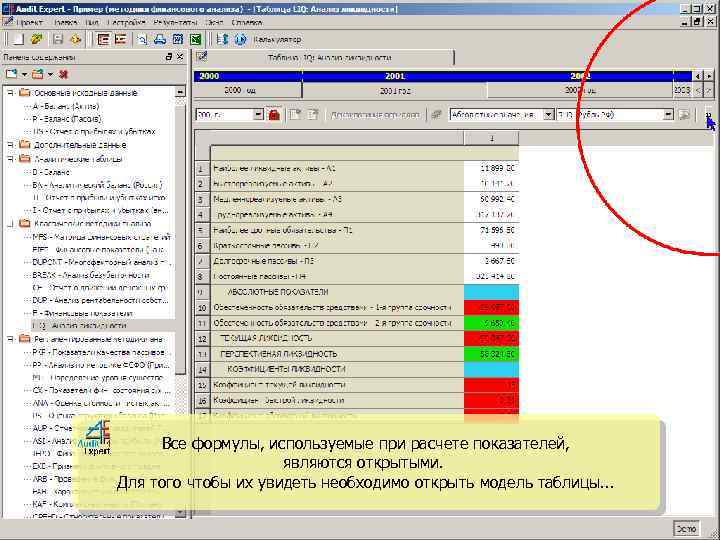Screen dimensions: 720x540
Task: Click the Export to Word icon
Action: pyautogui.click(x=178, y=39)
